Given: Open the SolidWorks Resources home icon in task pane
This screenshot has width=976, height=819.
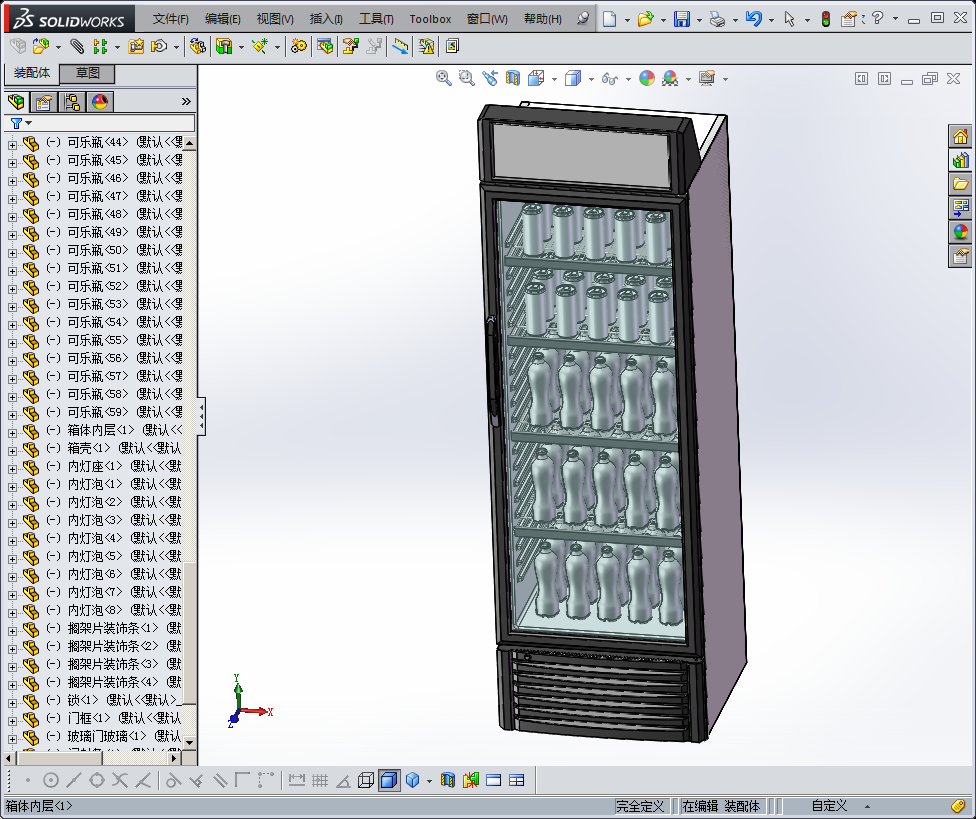Looking at the screenshot, I should tap(960, 136).
